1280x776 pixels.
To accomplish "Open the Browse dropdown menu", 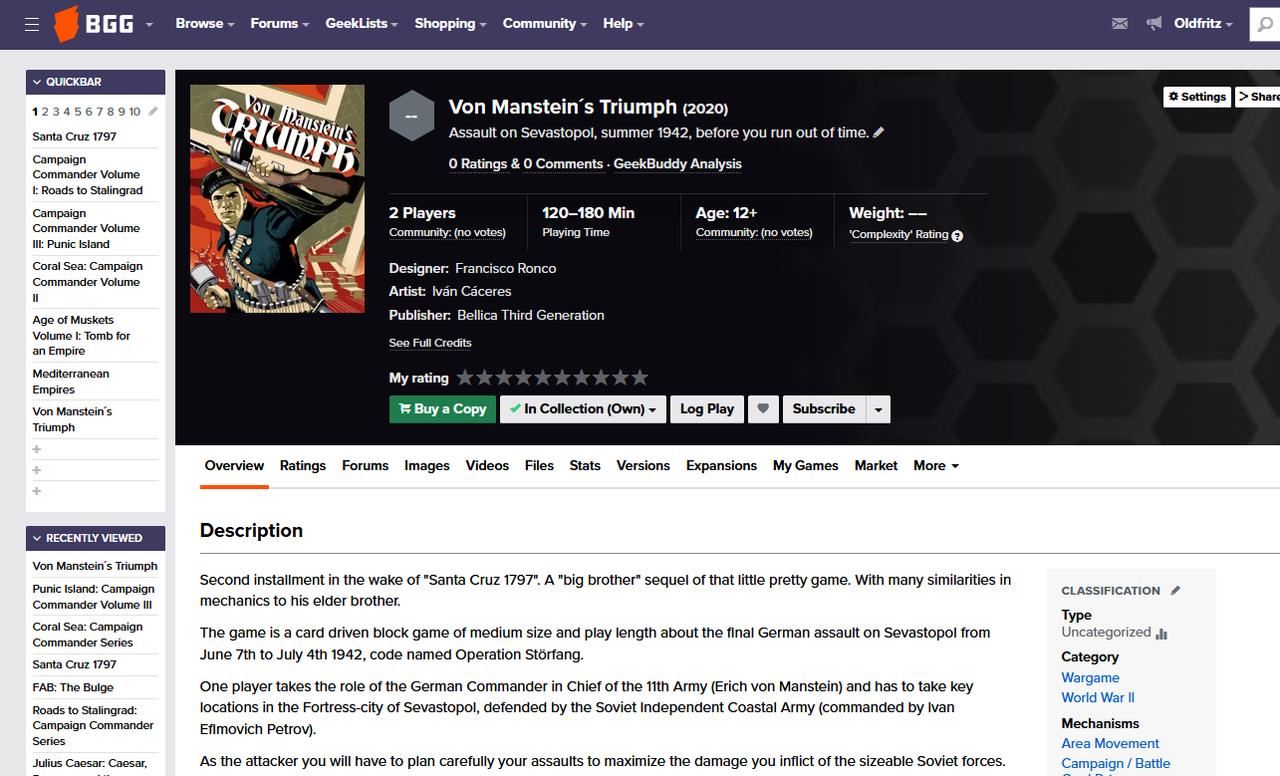I will coord(205,24).
